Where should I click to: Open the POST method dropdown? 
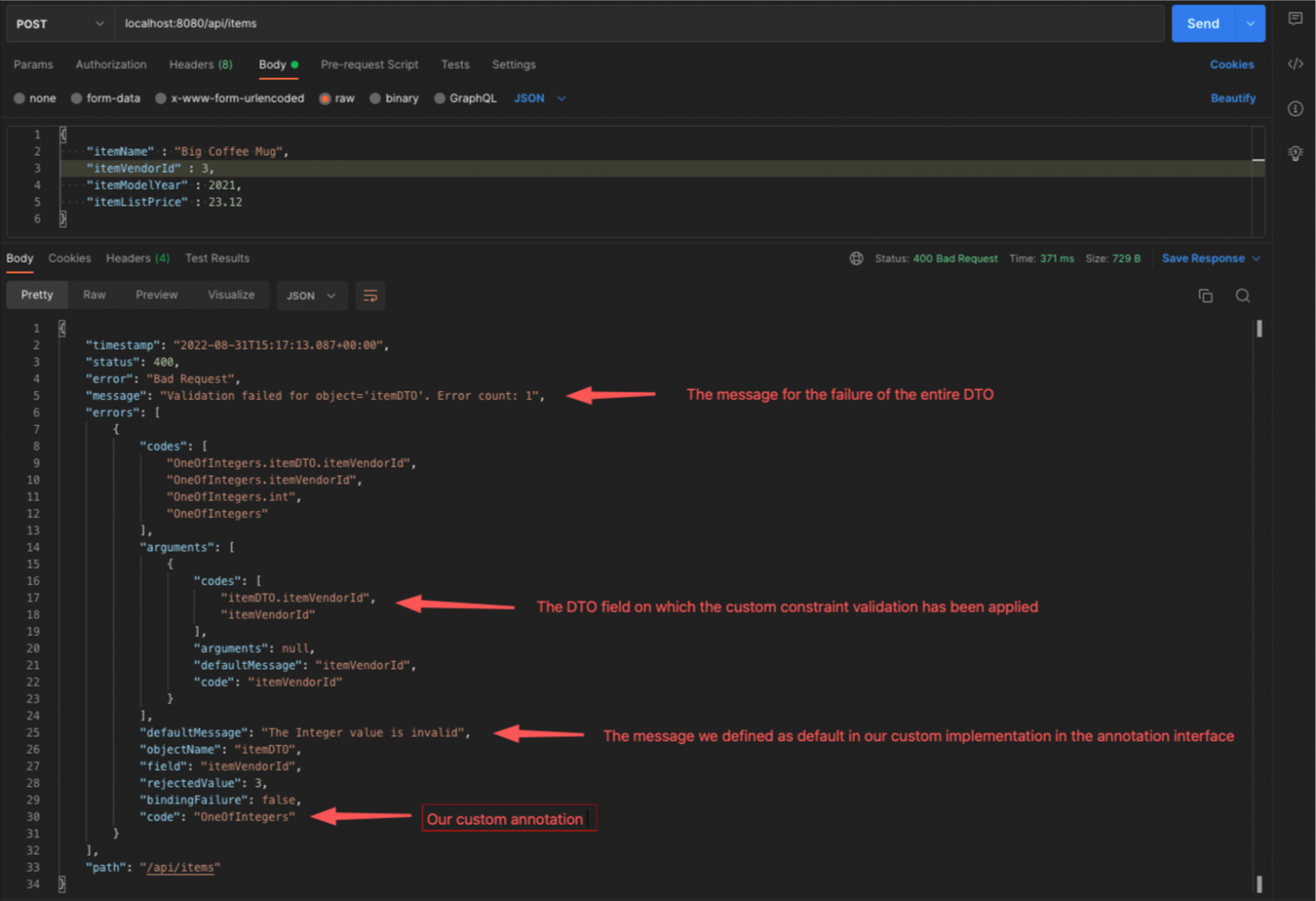[x=59, y=24]
